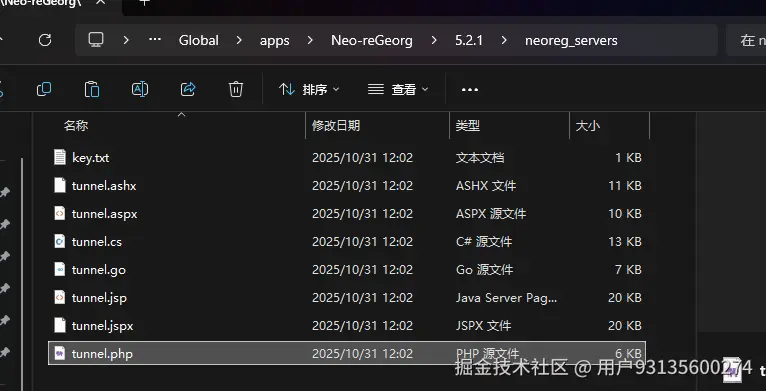Click the Go 源文件 type cell
The height and width of the screenshot is (391, 766).
click(485, 270)
